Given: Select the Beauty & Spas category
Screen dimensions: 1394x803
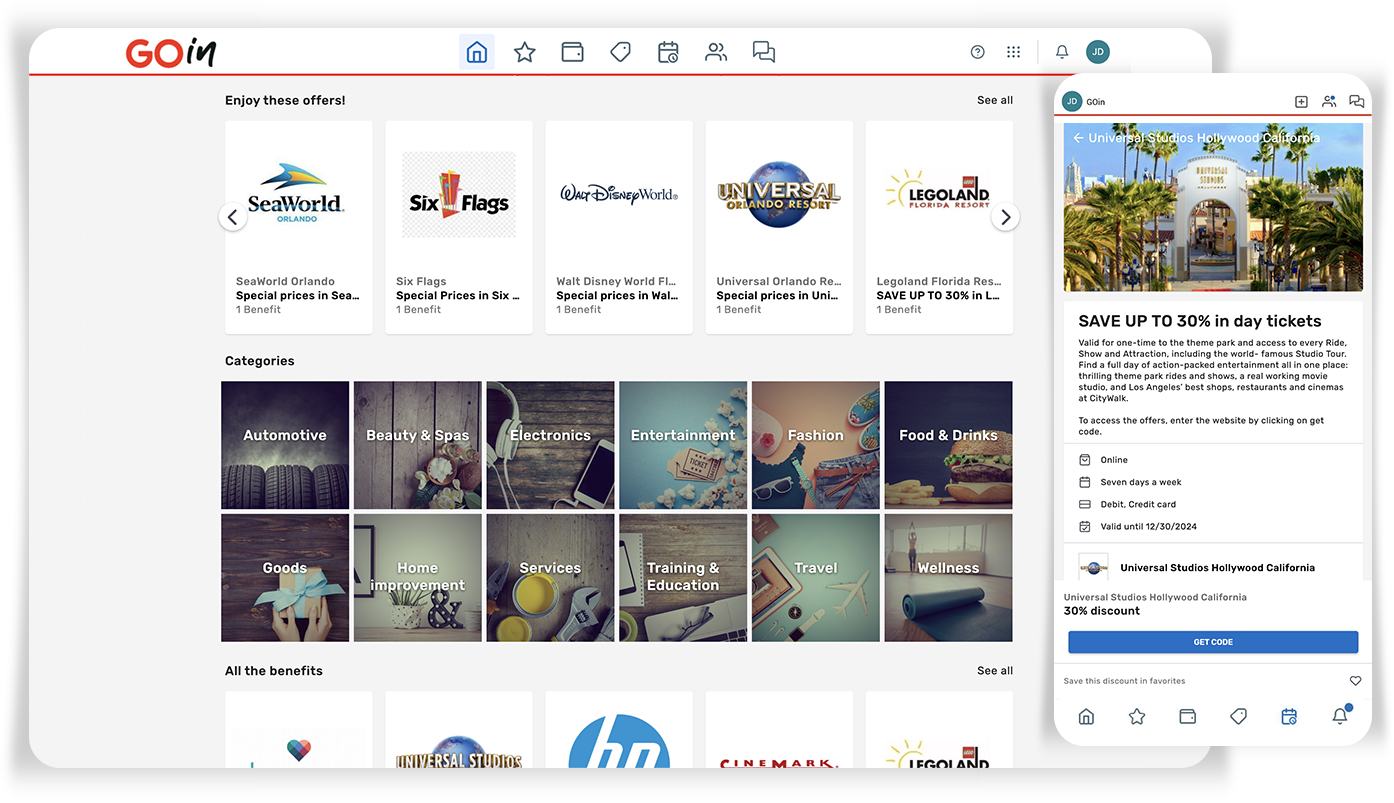Looking at the screenshot, I should tap(418, 445).
